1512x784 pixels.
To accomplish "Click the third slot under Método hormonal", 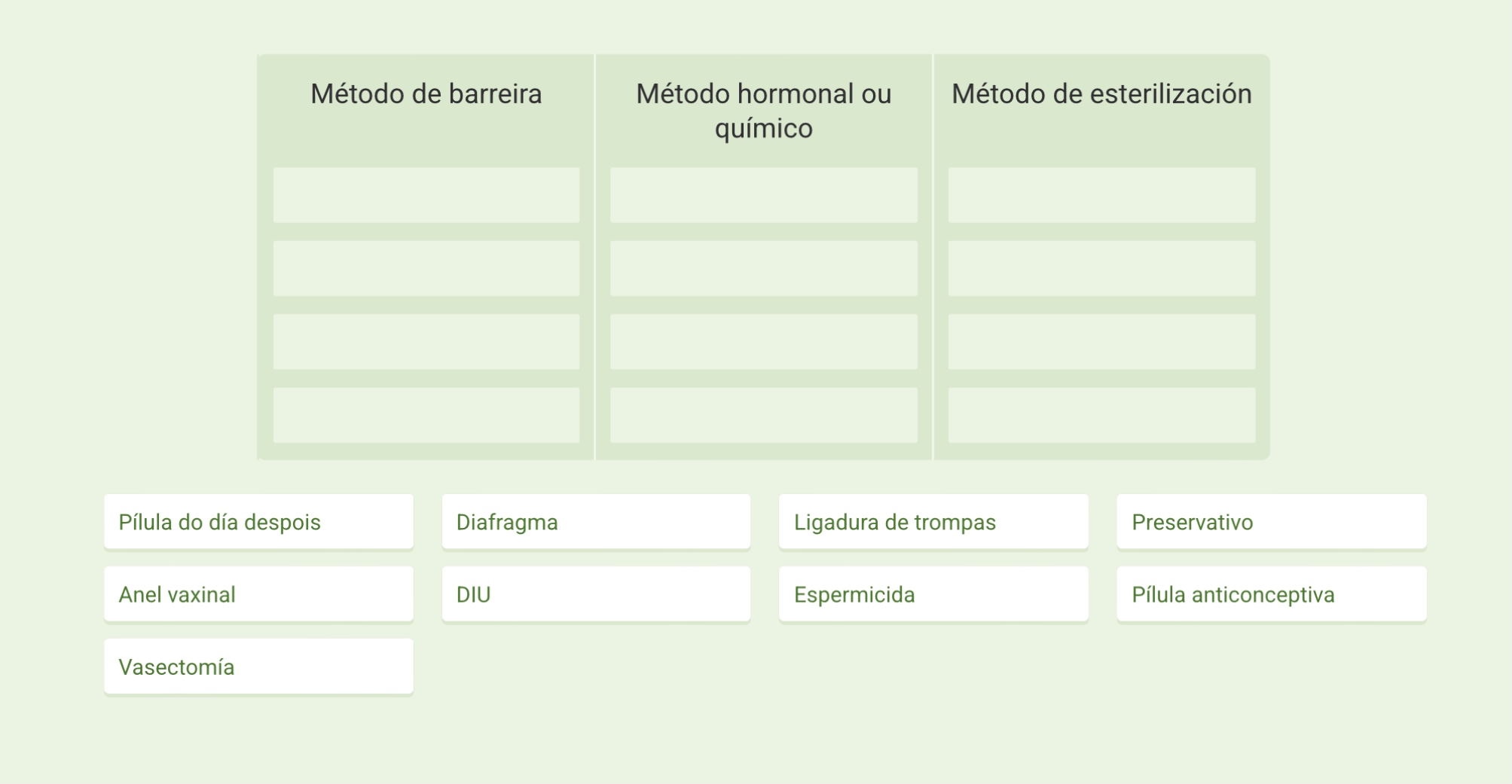I will [x=763, y=341].
